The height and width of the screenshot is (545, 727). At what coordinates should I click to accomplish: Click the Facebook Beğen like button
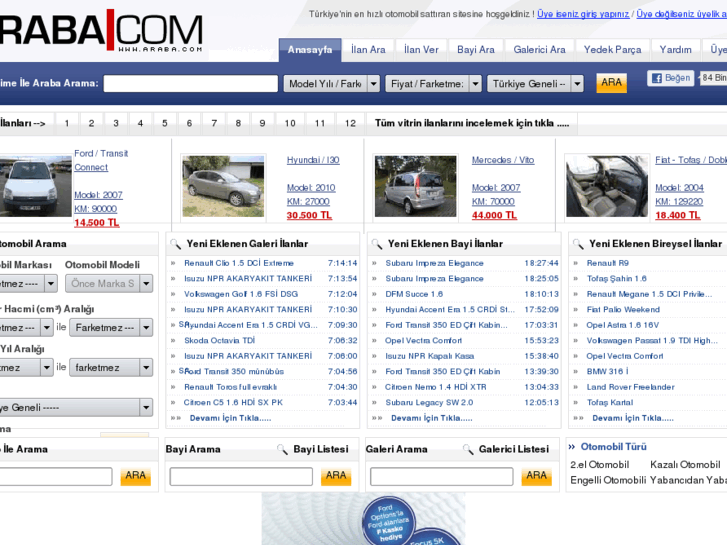click(x=670, y=78)
